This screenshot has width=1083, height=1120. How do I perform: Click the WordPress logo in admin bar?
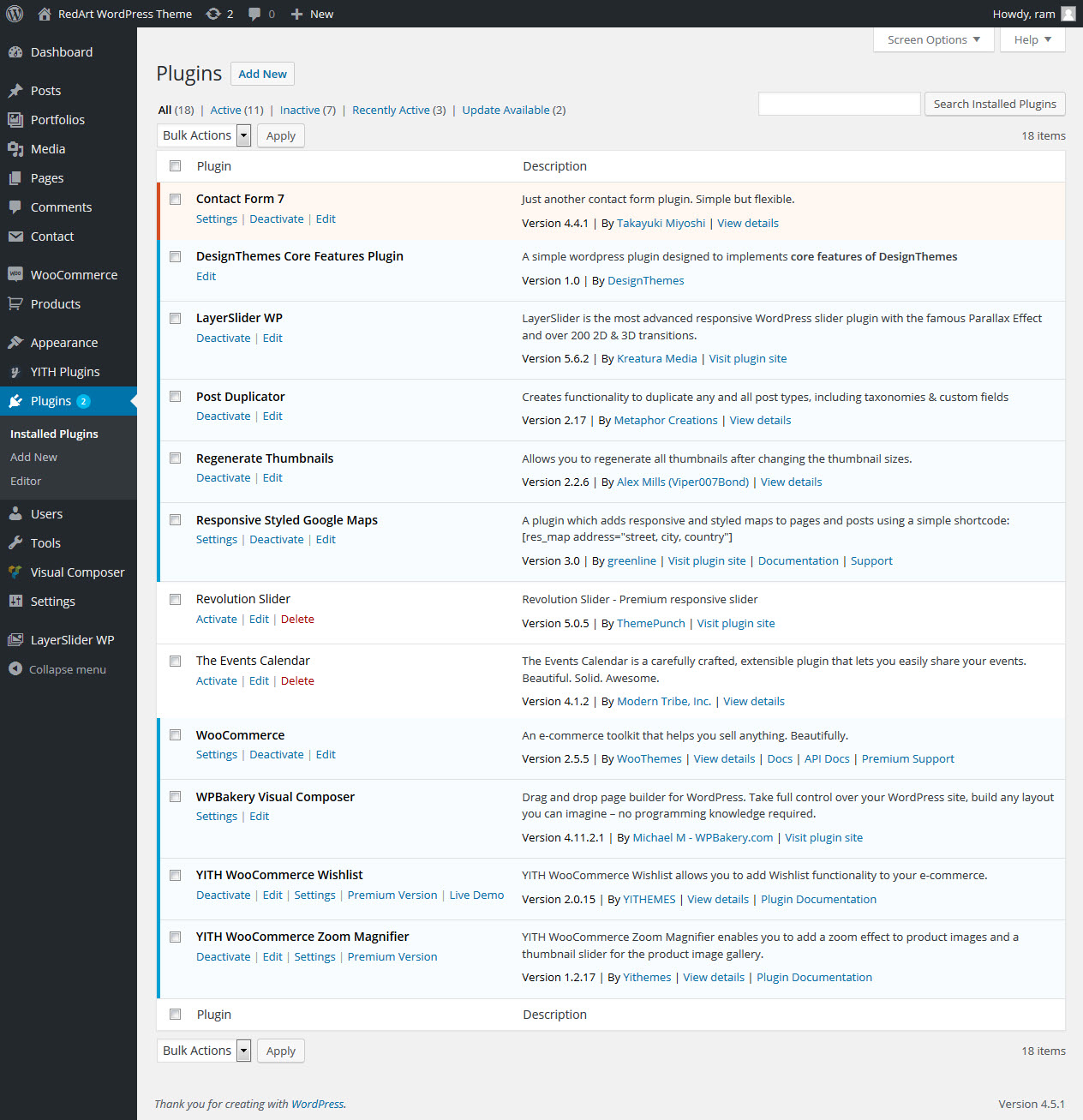pyautogui.click(x=15, y=14)
